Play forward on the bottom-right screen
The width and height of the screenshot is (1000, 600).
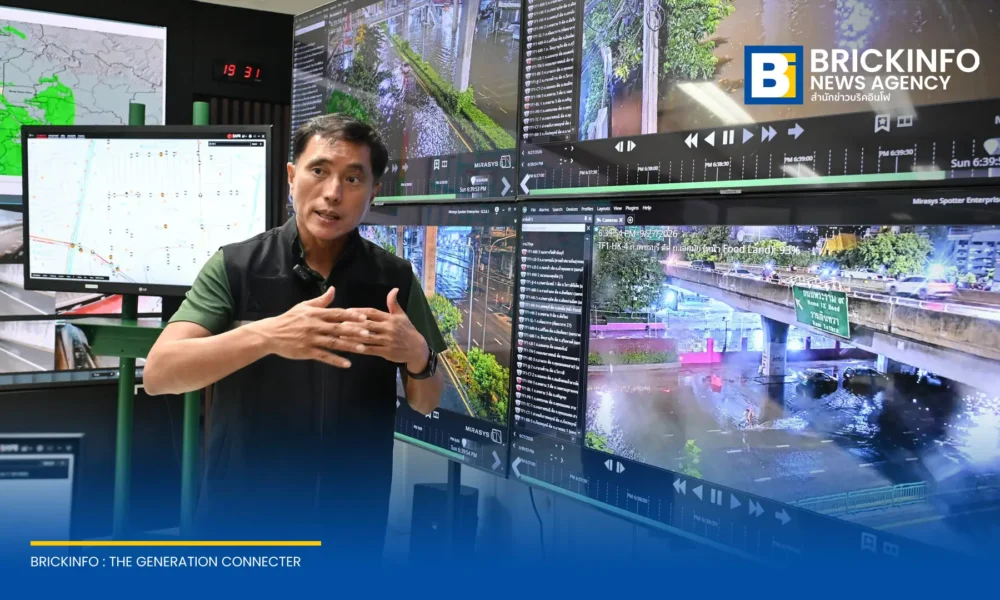point(735,501)
